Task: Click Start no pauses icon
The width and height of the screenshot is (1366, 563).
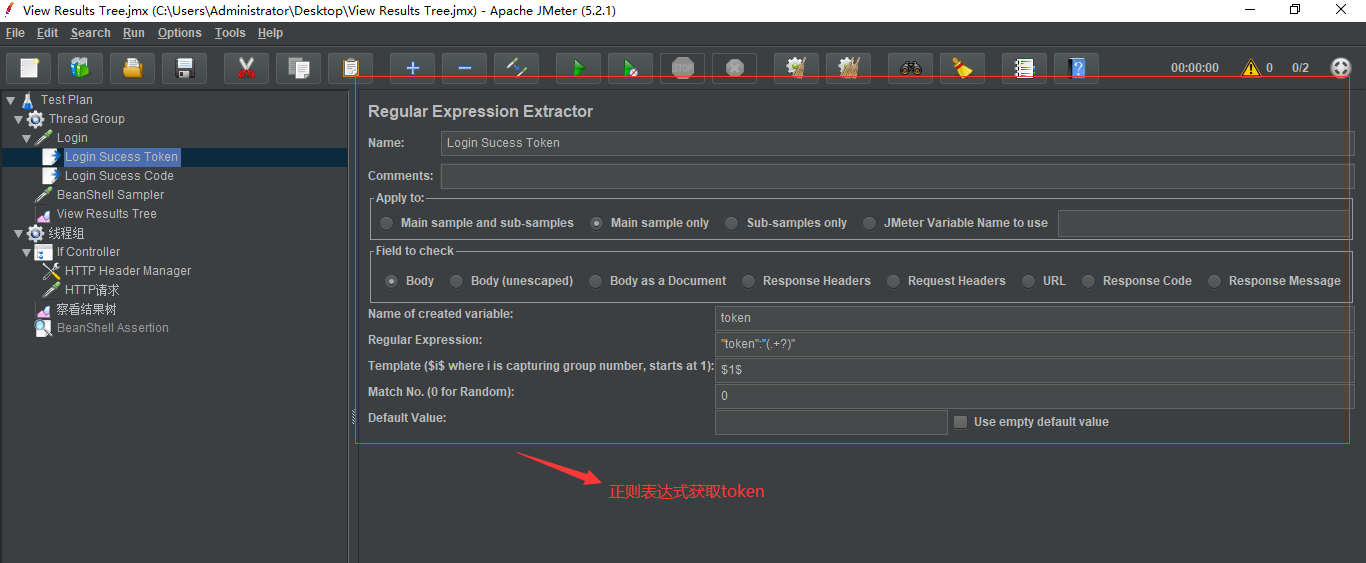Action: (630, 68)
